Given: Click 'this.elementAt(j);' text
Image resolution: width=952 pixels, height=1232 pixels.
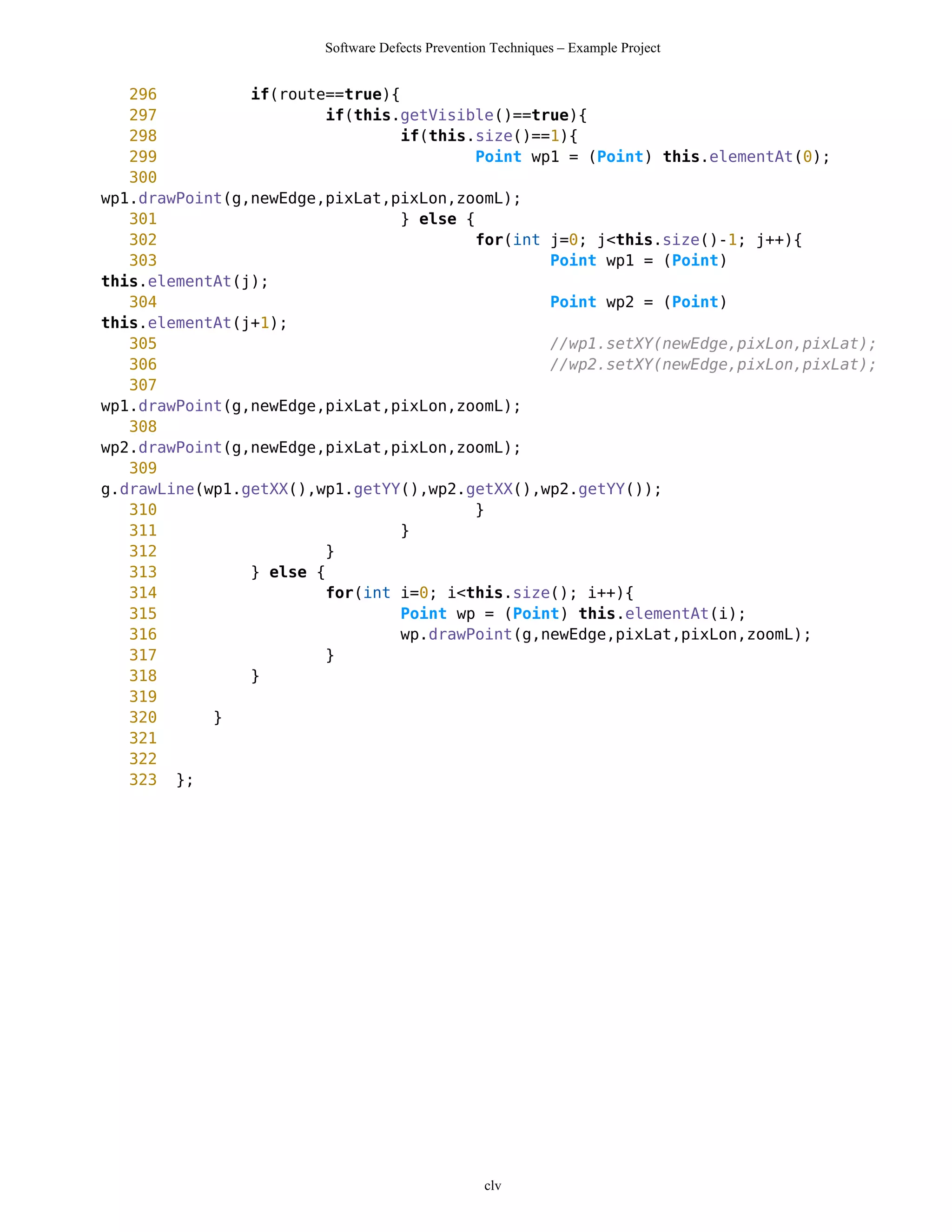Looking at the screenshot, I should point(185,281).
